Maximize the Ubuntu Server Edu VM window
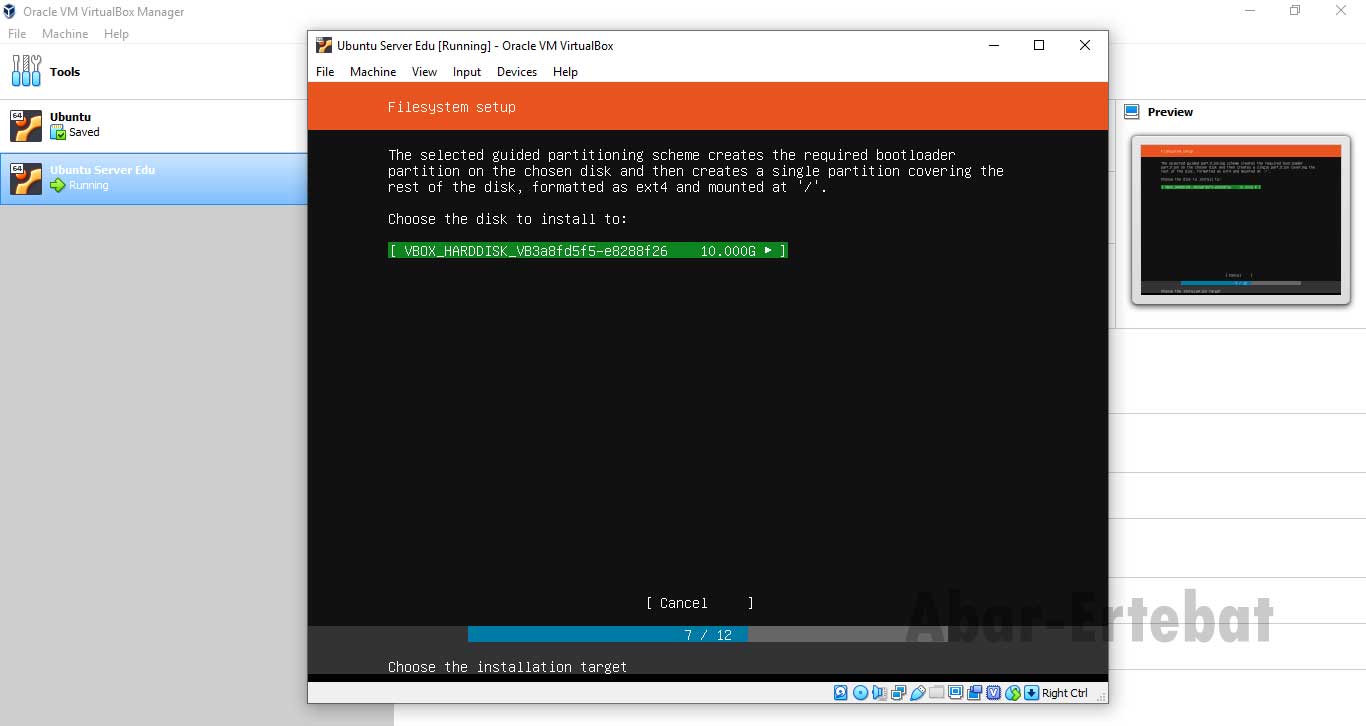The height and width of the screenshot is (726, 1366). click(1039, 45)
